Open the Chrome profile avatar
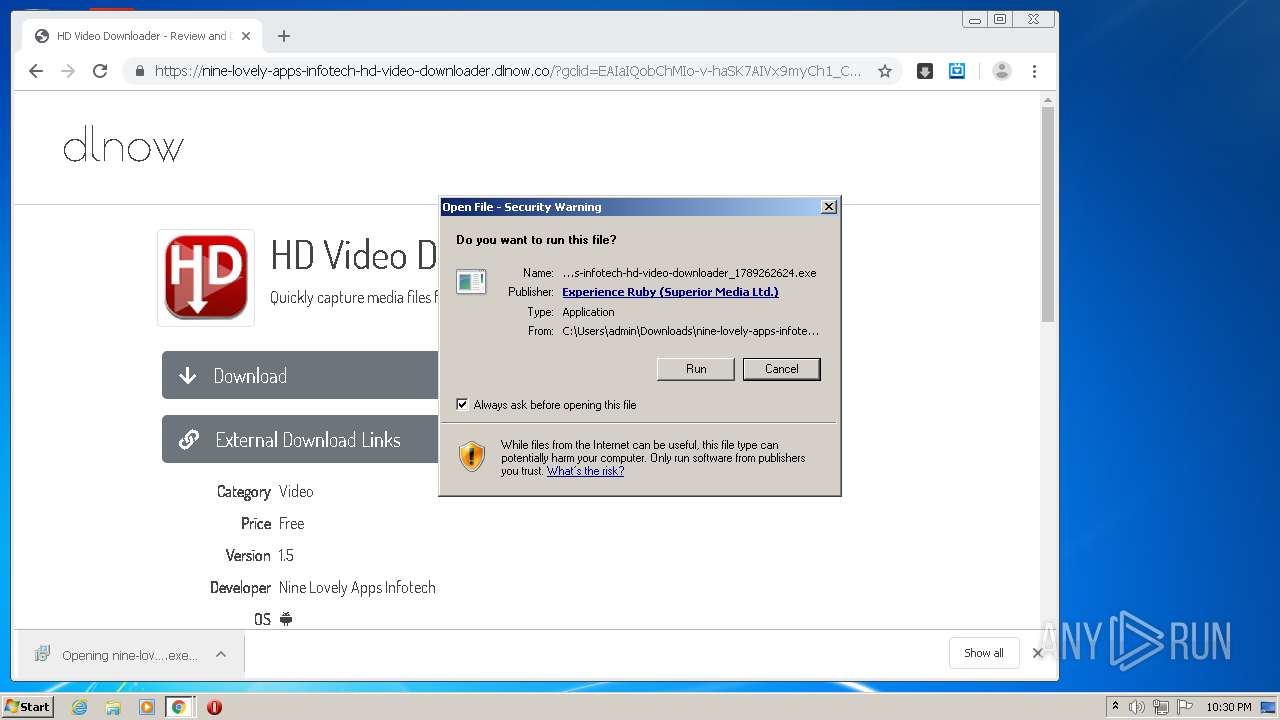This screenshot has height=720, width=1280. pos(1002,71)
